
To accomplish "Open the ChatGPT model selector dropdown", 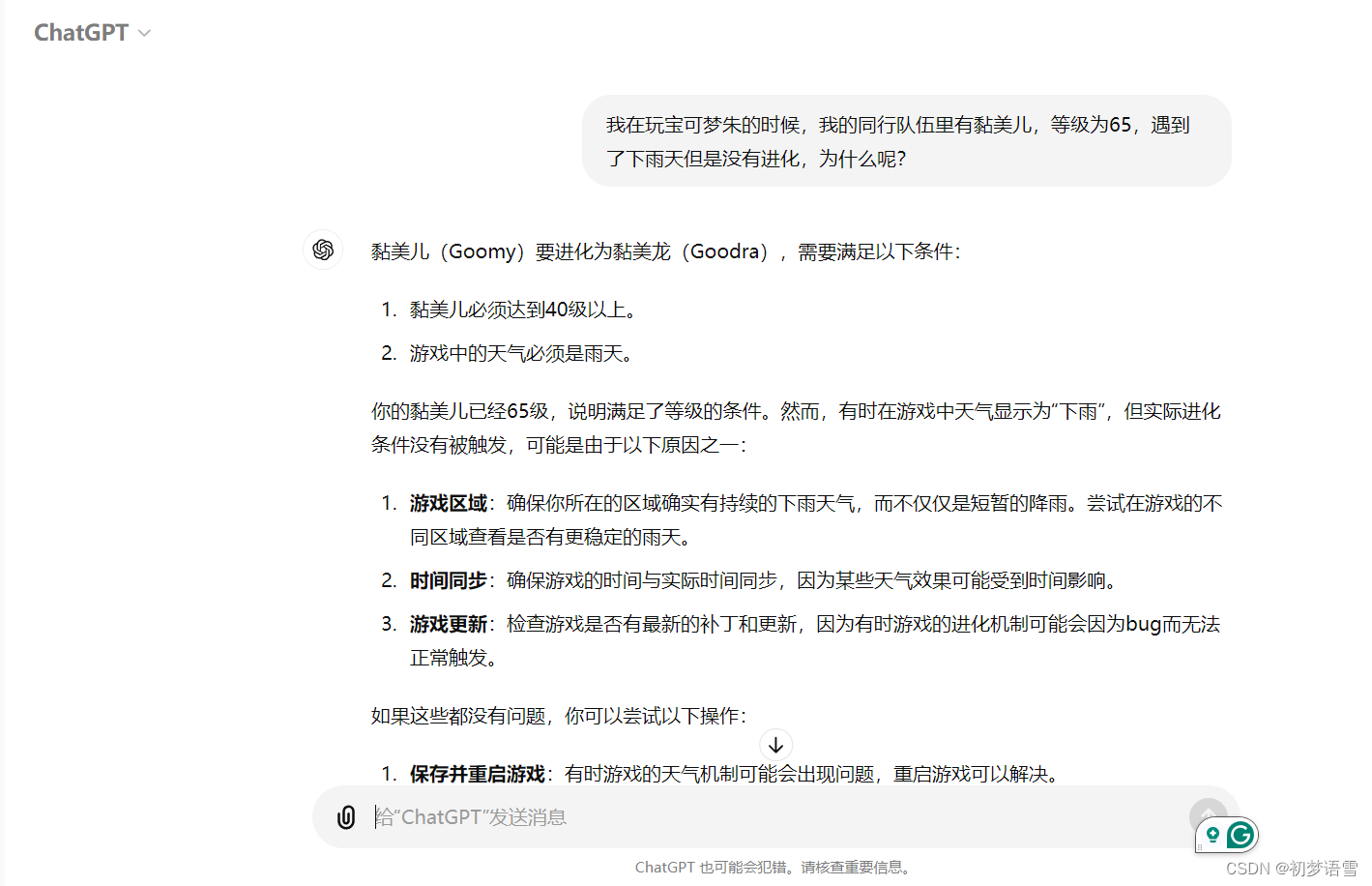I will pyautogui.click(x=93, y=33).
